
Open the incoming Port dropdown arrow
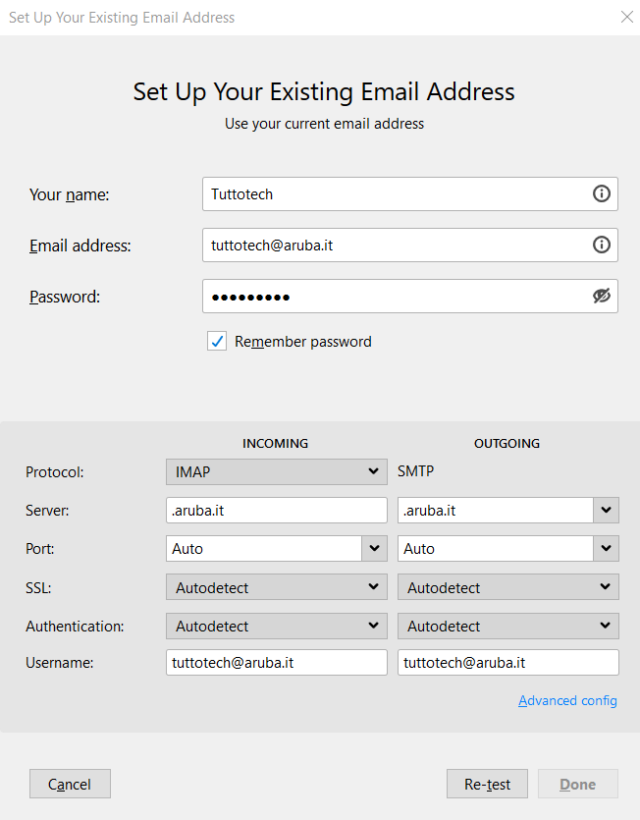pyautogui.click(x=375, y=549)
